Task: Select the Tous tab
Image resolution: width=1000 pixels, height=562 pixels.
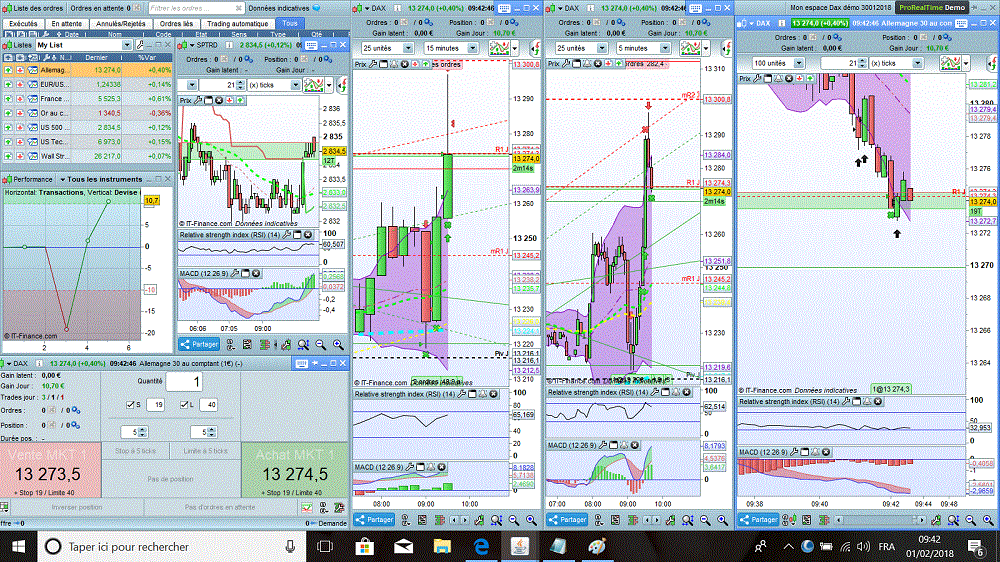Action: pos(290,24)
